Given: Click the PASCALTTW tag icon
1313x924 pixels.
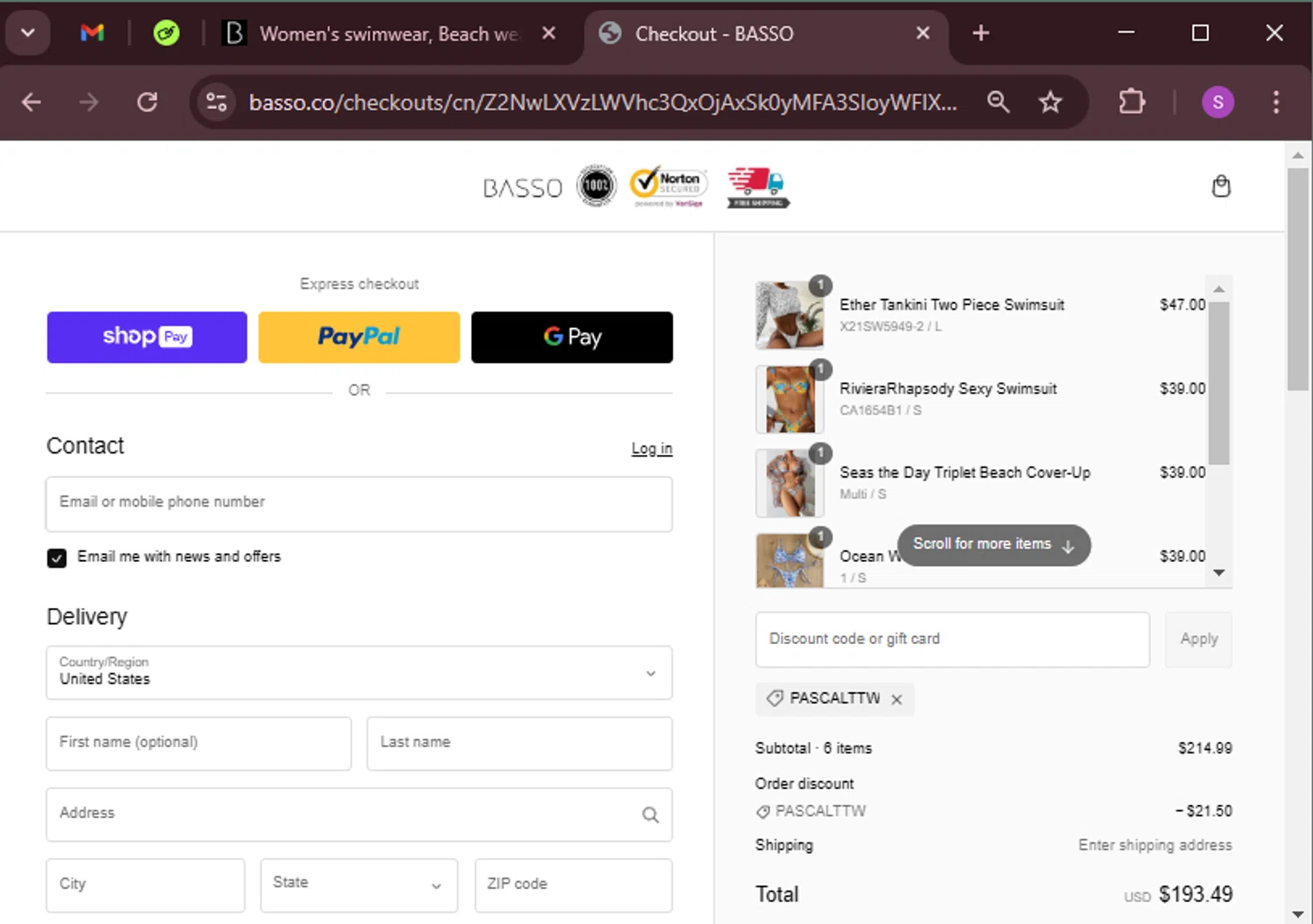Looking at the screenshot, I should click(x=775, y=698).
